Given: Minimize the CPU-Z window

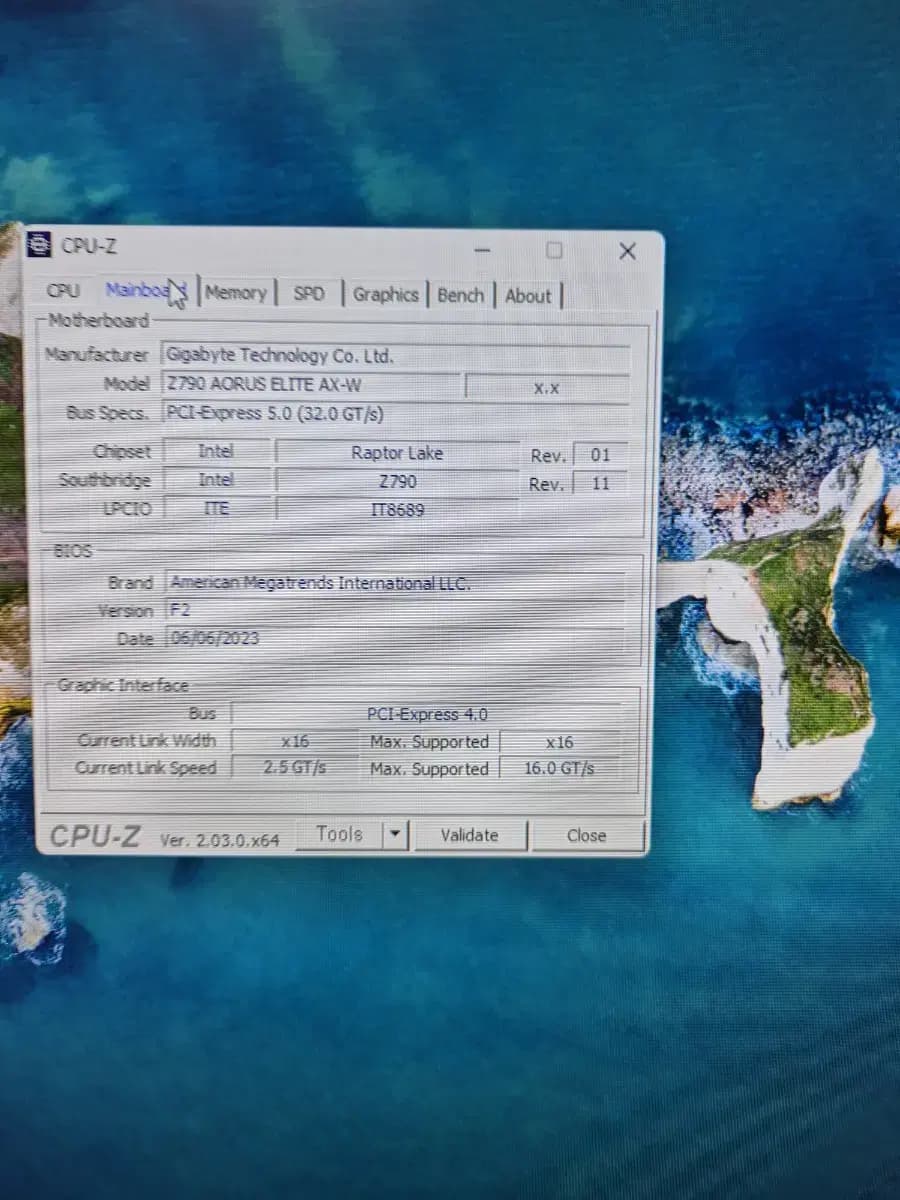Looking at the screenshot, I should [482, 250].
